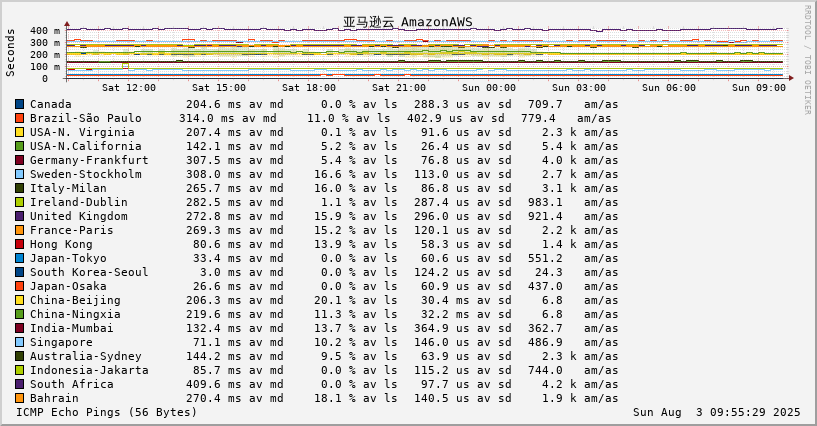The height and width of the screenshot is (426, 817).
Task: Select the 'China-Beijing' legend label
Action: (75, 300)
